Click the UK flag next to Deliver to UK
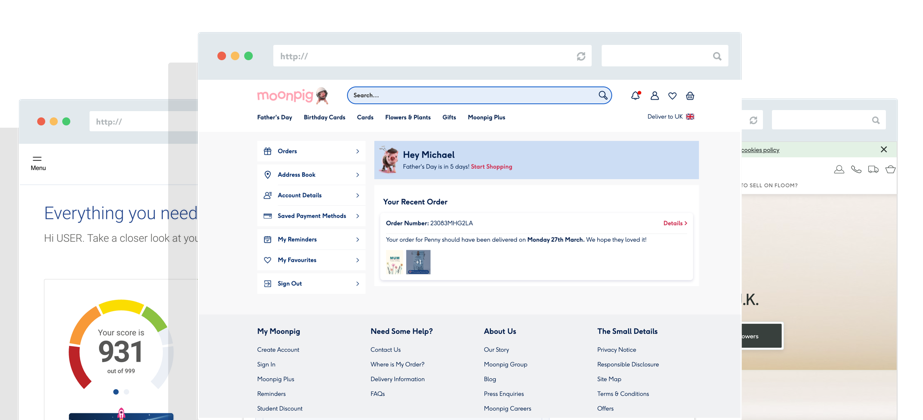The width and height of the screenshot is (923, 420). tap(690, 117)
